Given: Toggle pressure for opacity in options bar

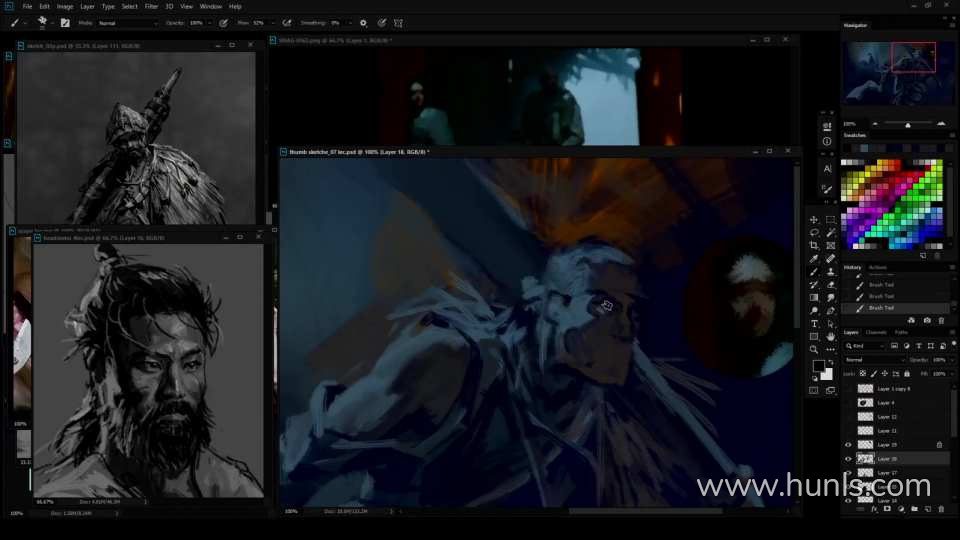Looking at the screenshot, I should coord(223,23).
